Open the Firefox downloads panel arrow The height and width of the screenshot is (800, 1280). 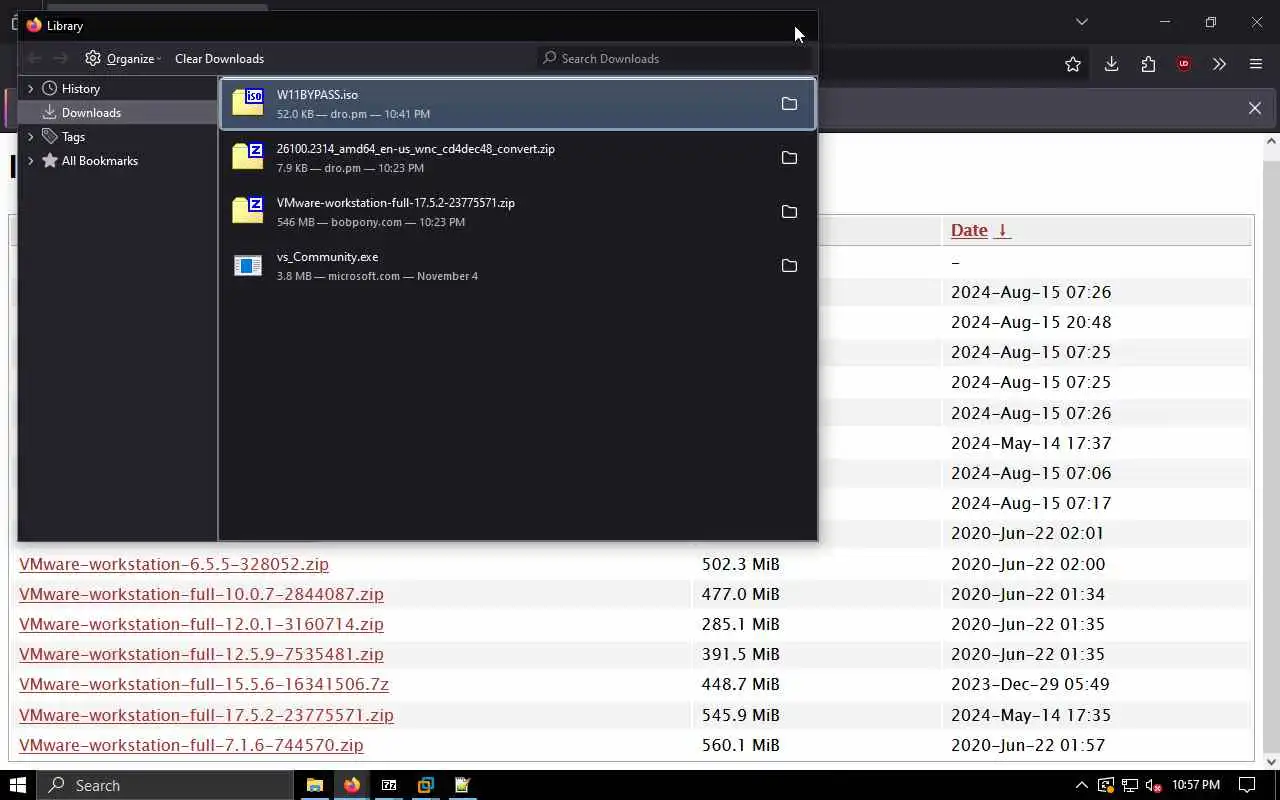coord(1111,64)
